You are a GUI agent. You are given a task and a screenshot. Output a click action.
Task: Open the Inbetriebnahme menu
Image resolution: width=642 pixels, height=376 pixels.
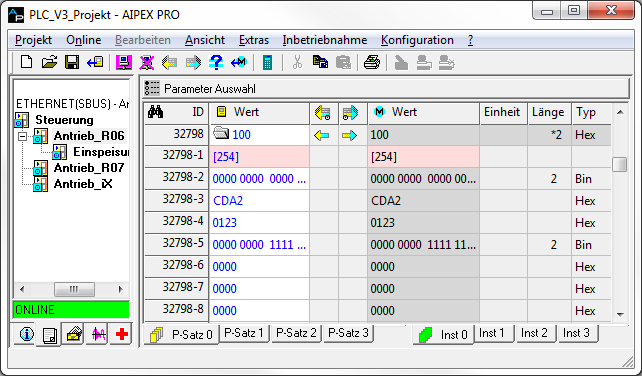[x=325, y=40]
